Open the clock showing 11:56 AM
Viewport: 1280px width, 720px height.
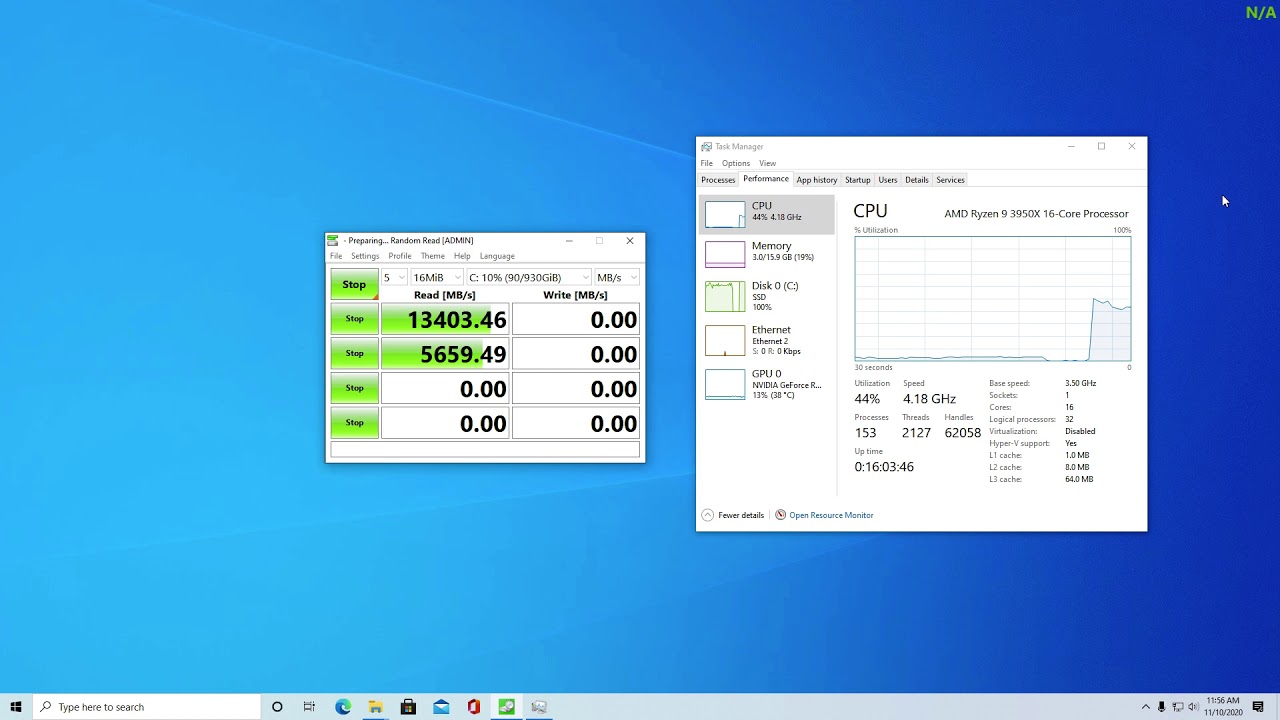[x=1223, y=707]
